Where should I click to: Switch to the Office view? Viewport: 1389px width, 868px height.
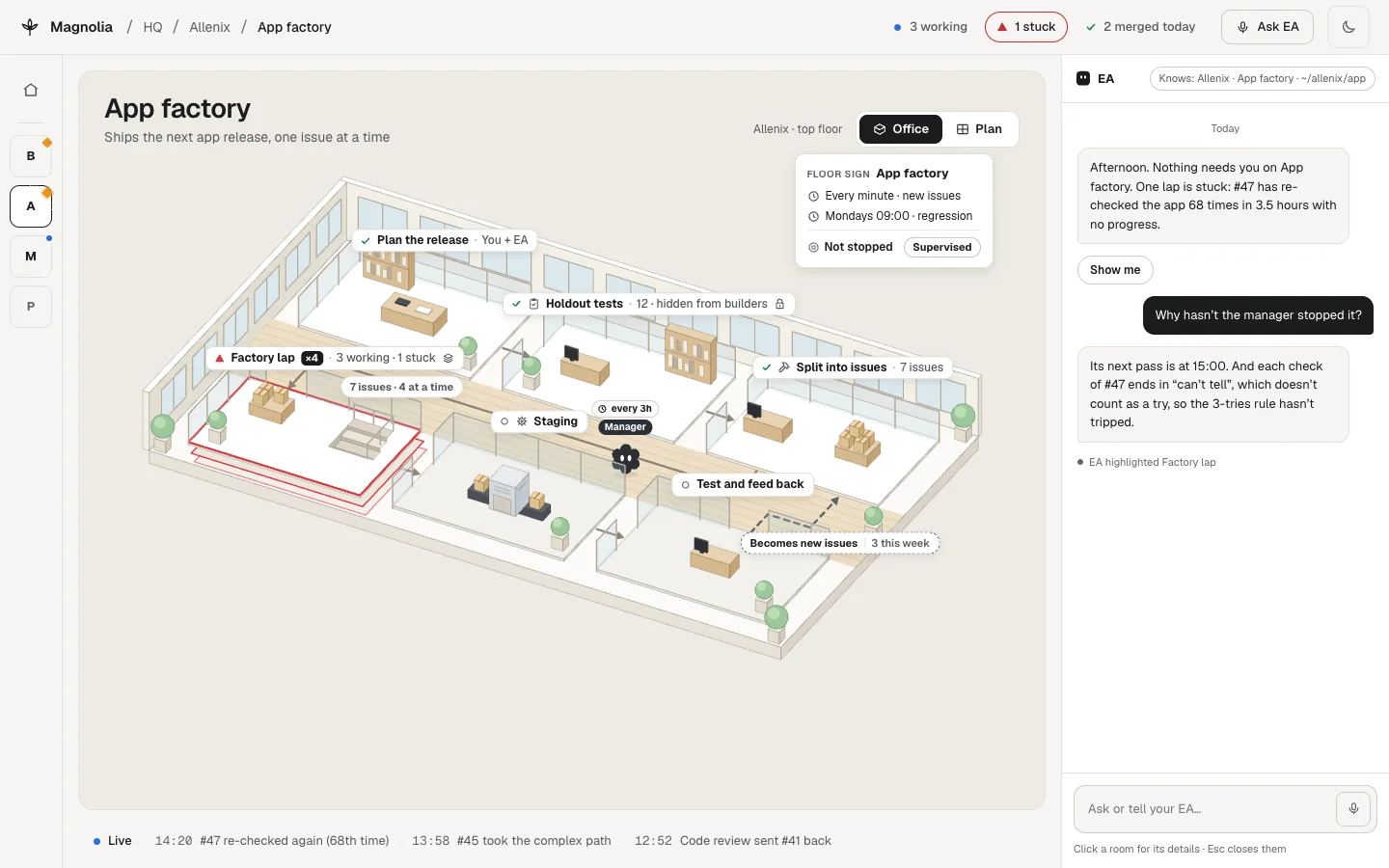(901, 129)
